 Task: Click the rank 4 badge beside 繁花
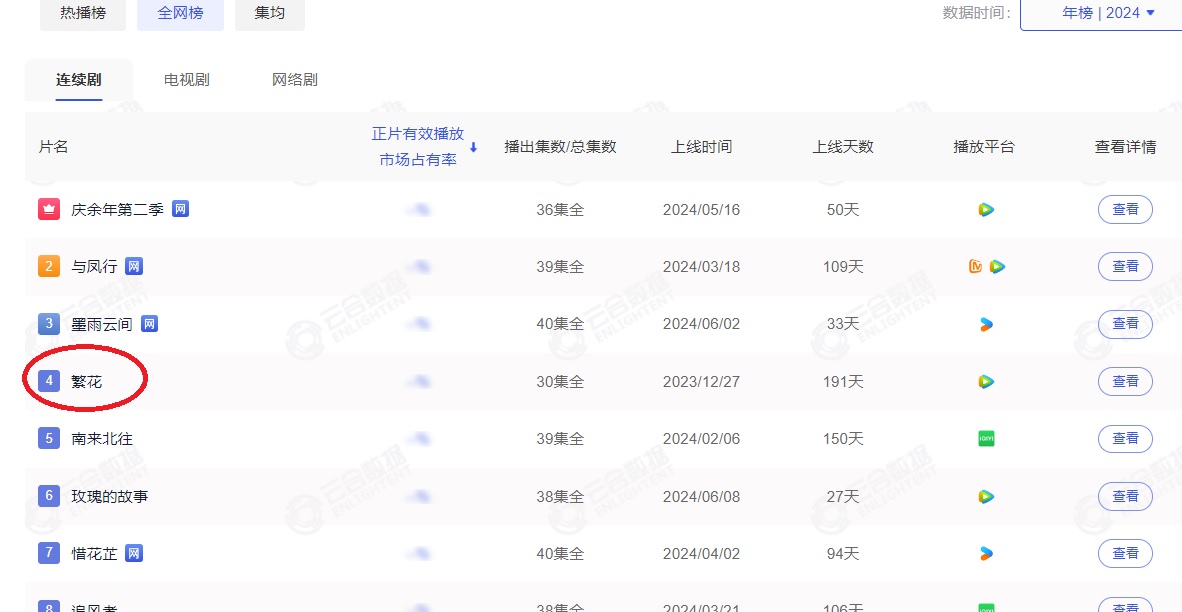click(x=49, y=382)
